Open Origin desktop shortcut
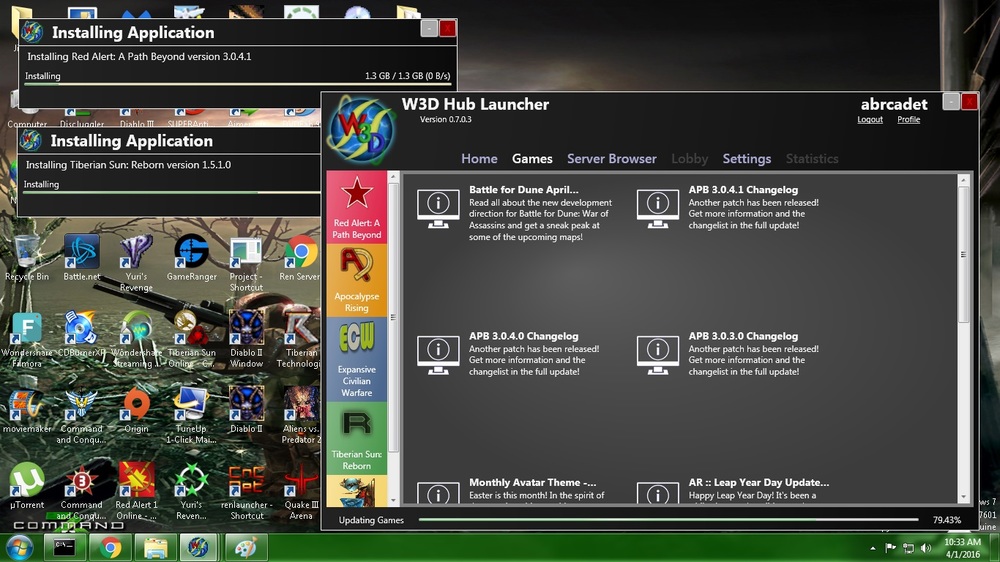1000x562 pixels. tap(136, 410)
